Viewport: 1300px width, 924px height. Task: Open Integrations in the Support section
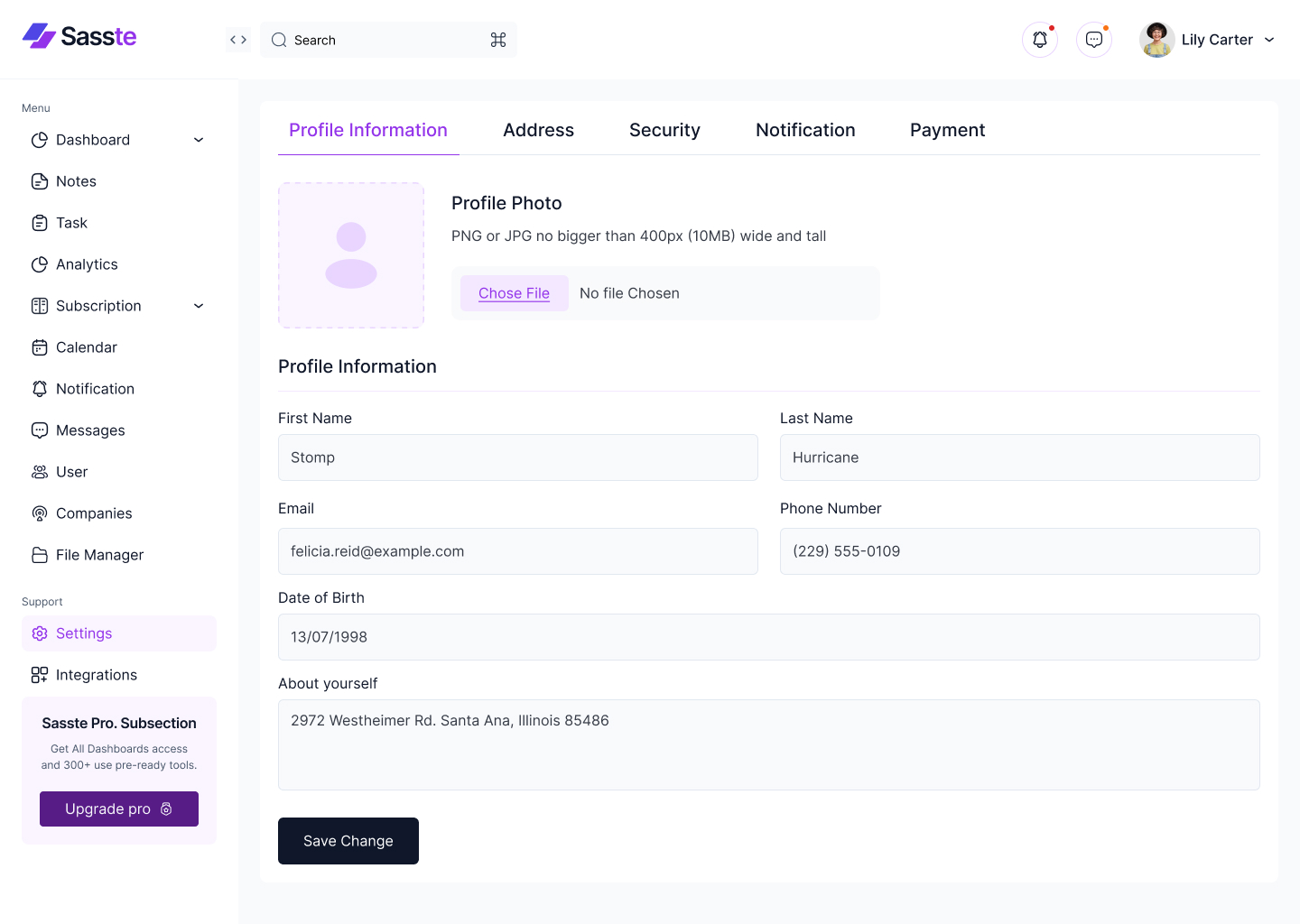(x=96, y=675)
